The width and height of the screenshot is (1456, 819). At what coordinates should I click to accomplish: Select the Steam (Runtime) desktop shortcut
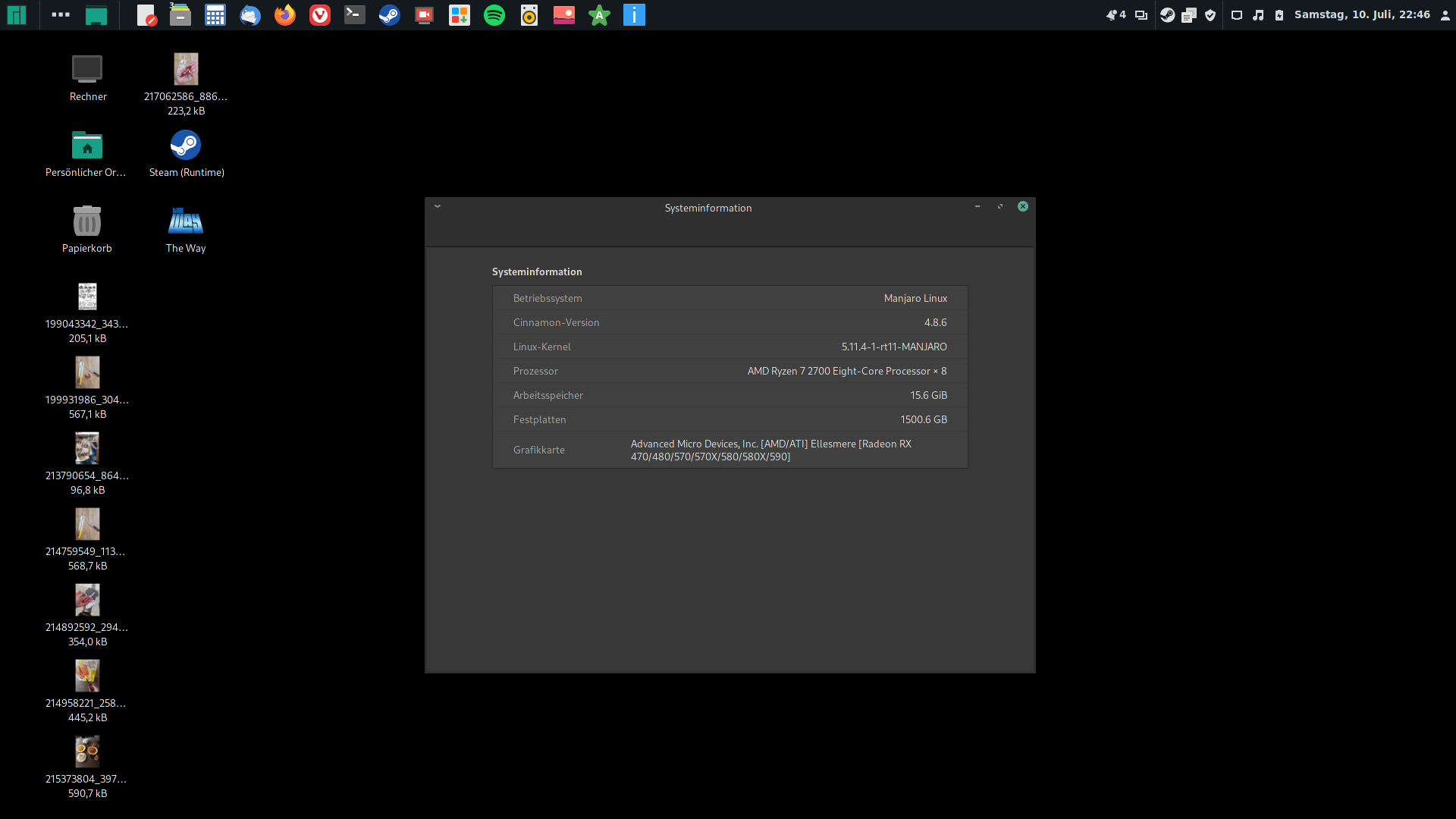(186, 146)
